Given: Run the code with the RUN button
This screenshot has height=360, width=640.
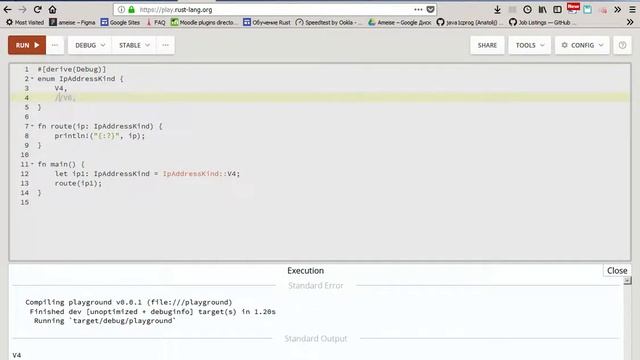Looking at the screenshot, I should tap(27, 45).
